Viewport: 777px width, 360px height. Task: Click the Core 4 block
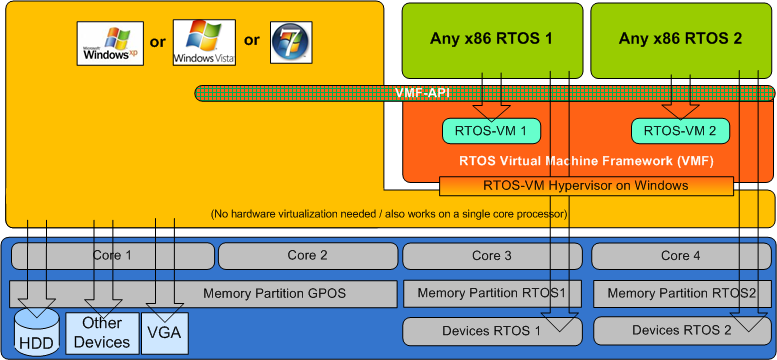click(681, 256)
